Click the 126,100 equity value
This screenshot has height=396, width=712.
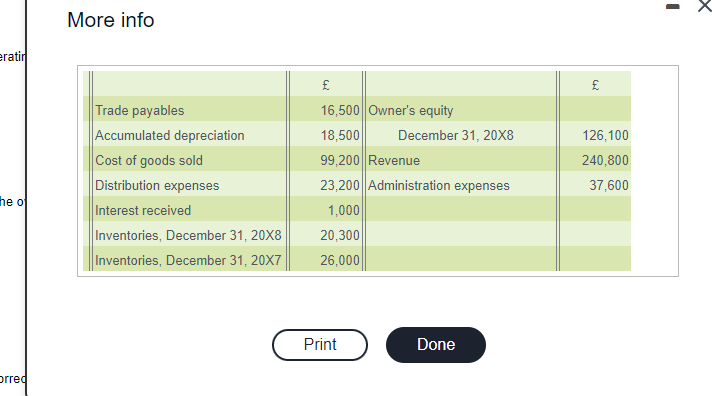tap(605, 135)
